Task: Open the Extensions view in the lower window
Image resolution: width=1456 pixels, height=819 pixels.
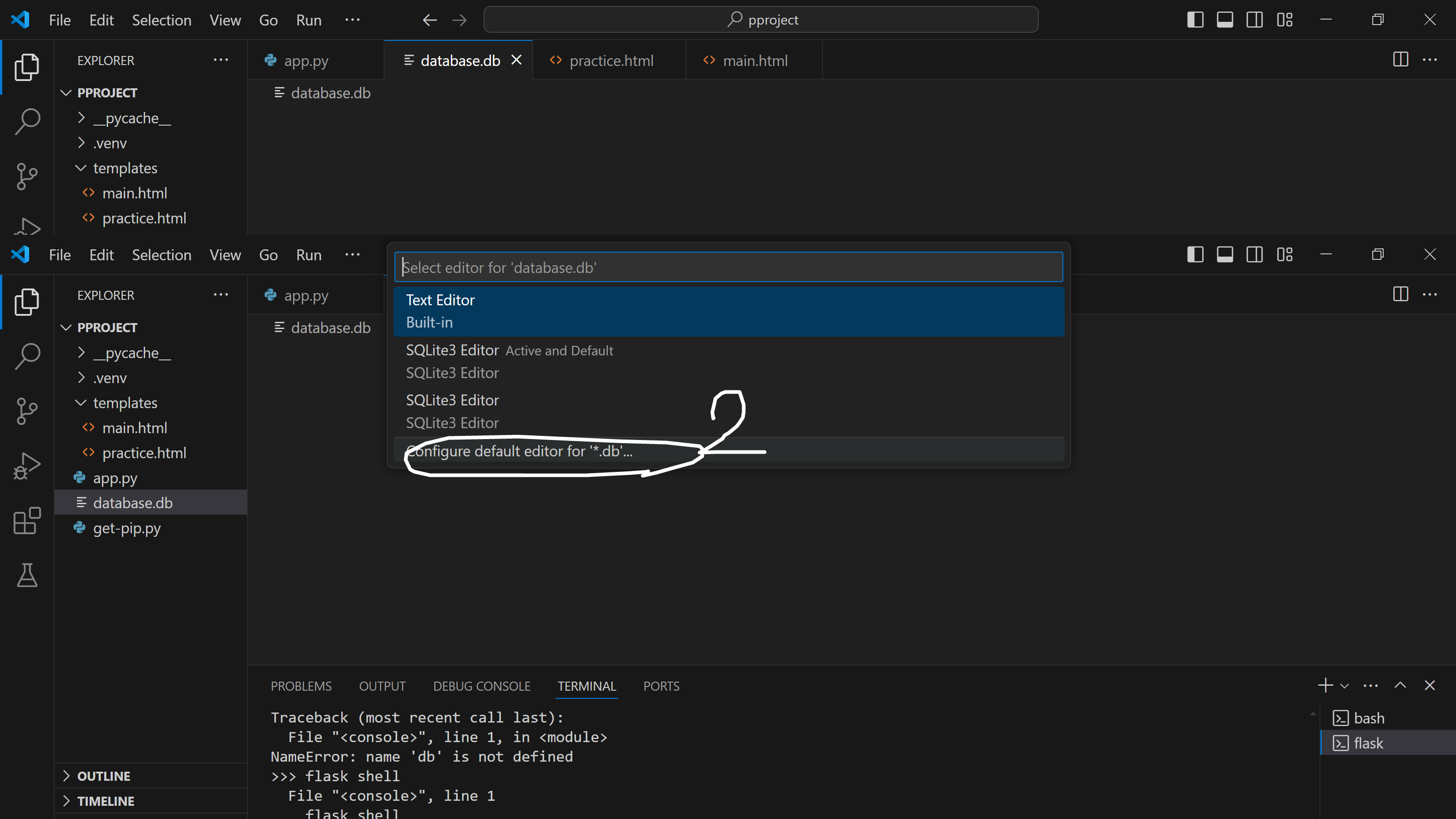Action: (26, 521)
